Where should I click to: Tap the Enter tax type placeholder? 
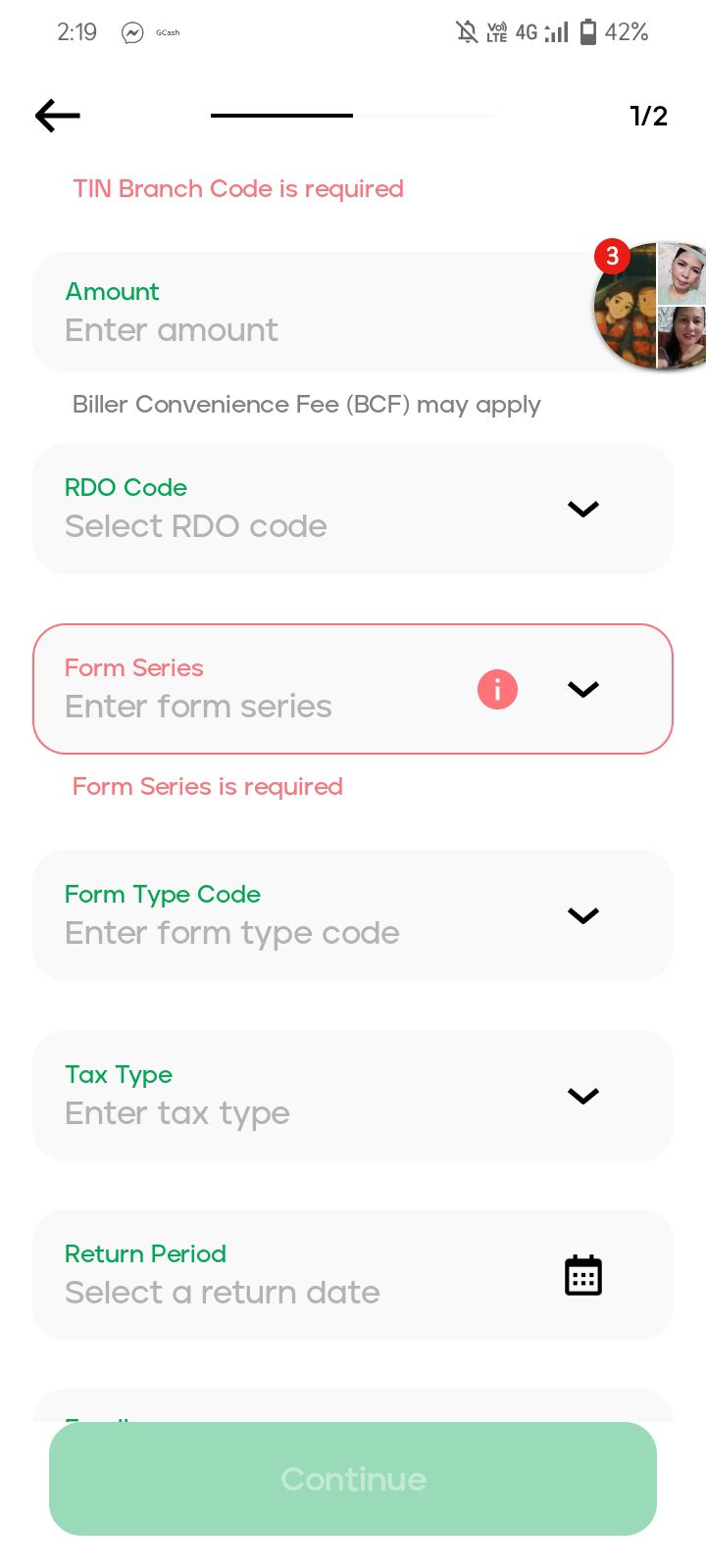[x=177, y=1113]
